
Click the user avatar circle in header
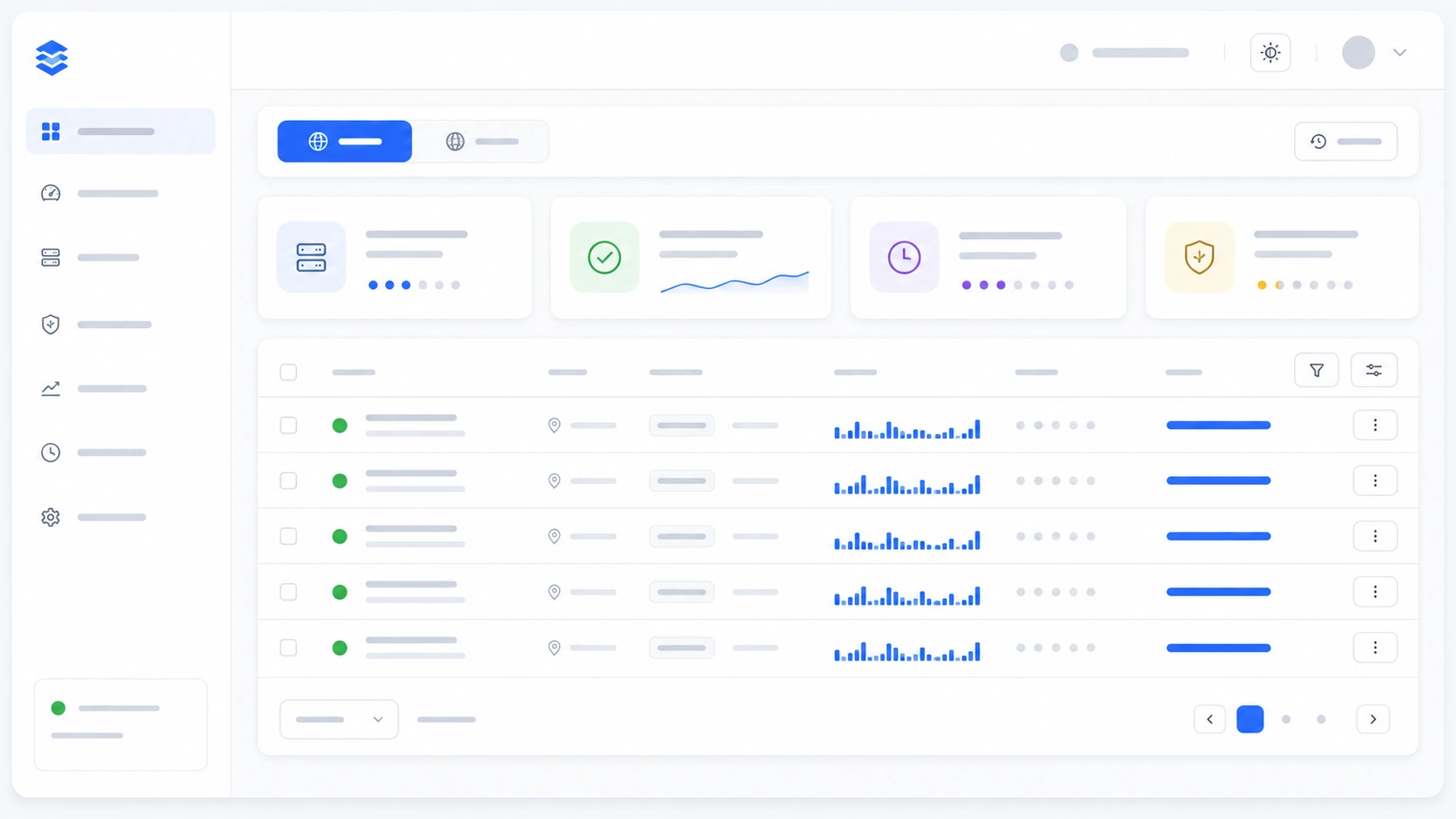(x=1358, y=52)
